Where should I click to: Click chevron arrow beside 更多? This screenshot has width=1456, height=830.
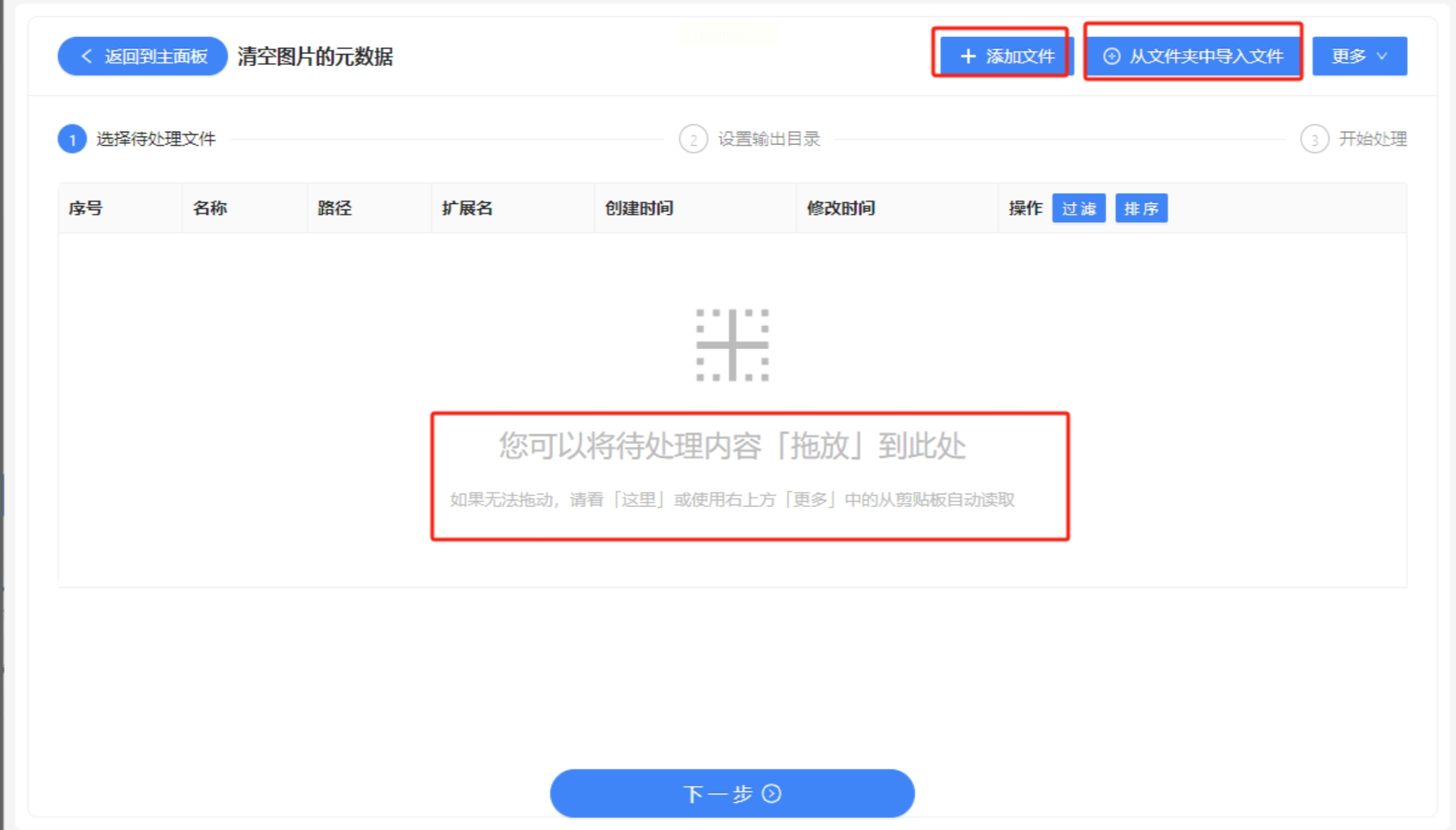pos(1382,56)
